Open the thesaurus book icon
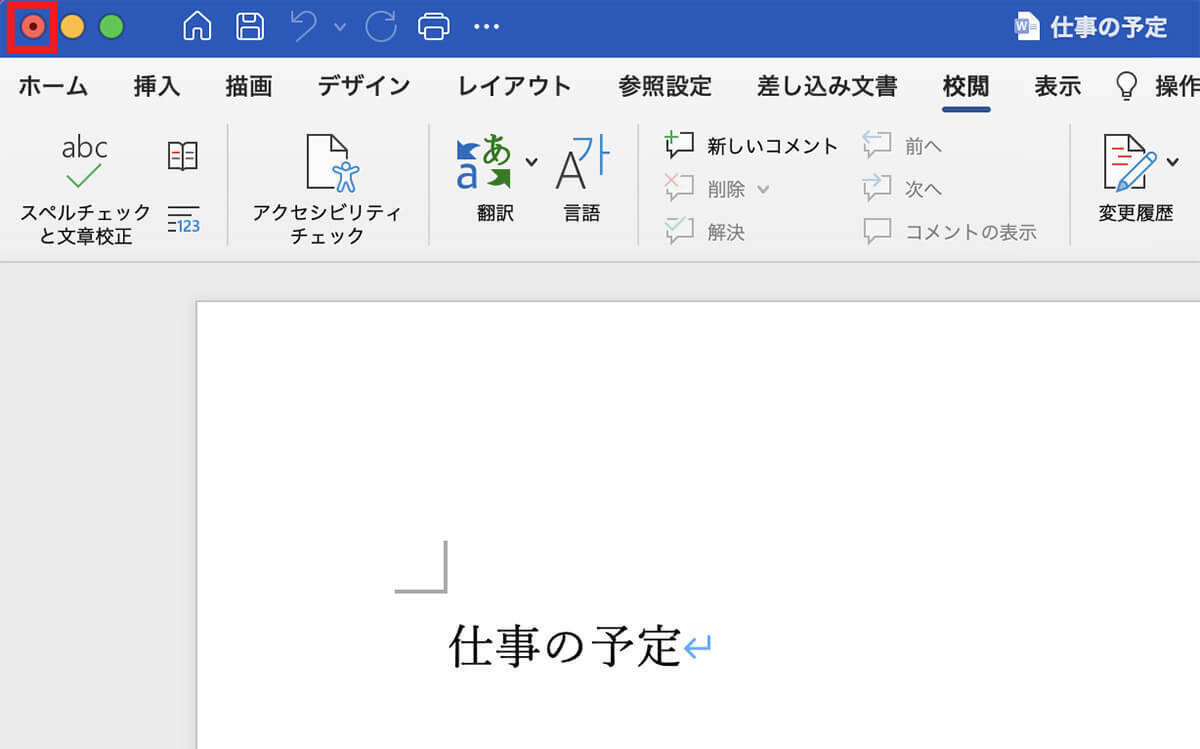Screen dimensions: 1200x749 (183, 155)
